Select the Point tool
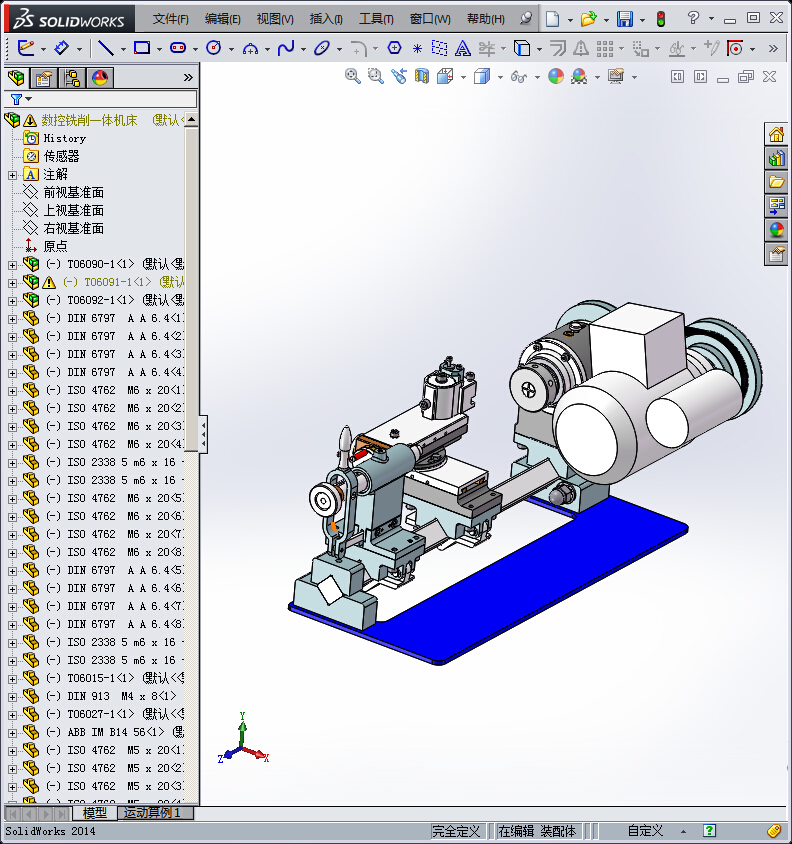Viewport: 792px width, 844px height. [417, 49]
